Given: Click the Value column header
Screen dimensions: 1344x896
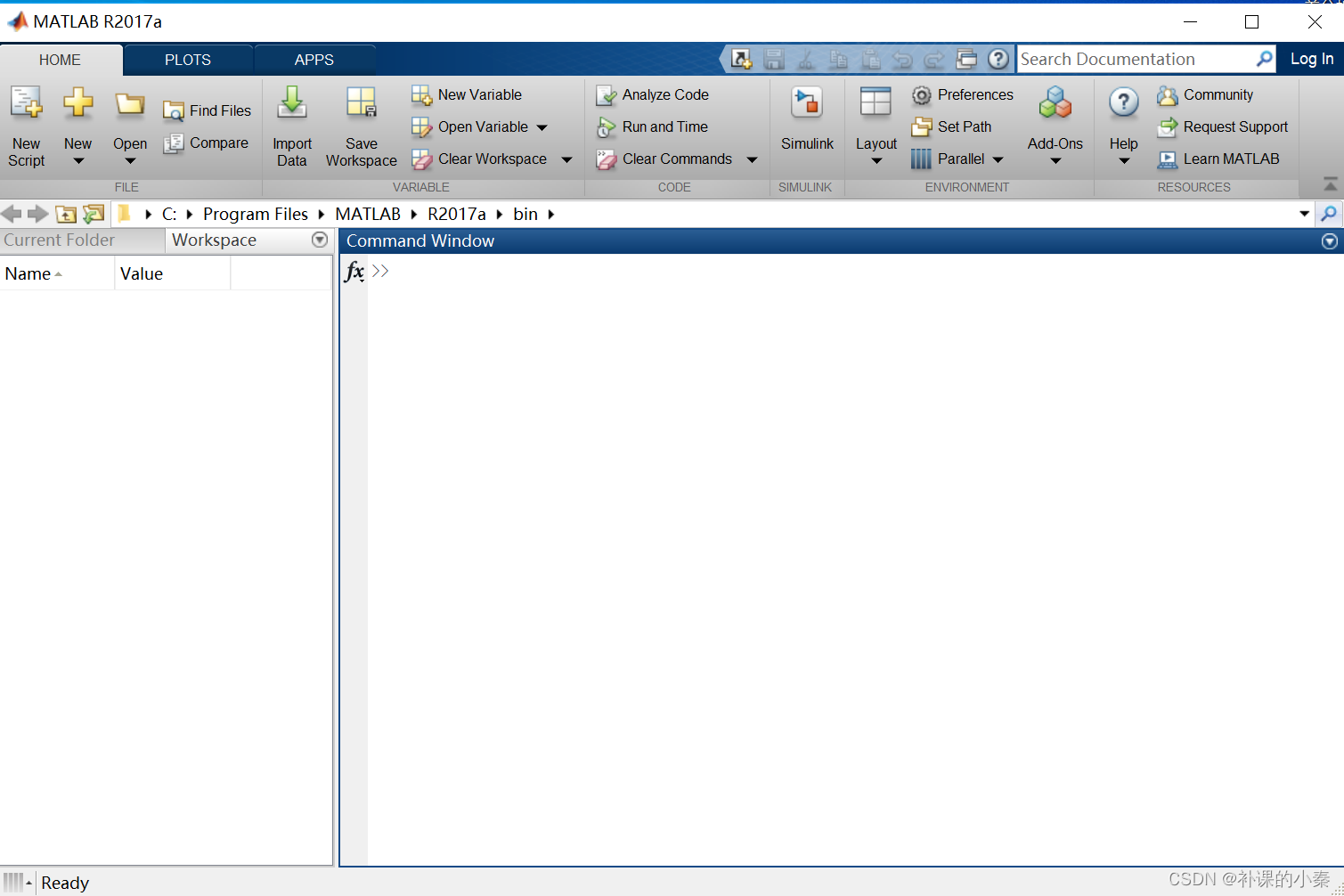Looking at the screenshot, I should [x=173, y=273].
